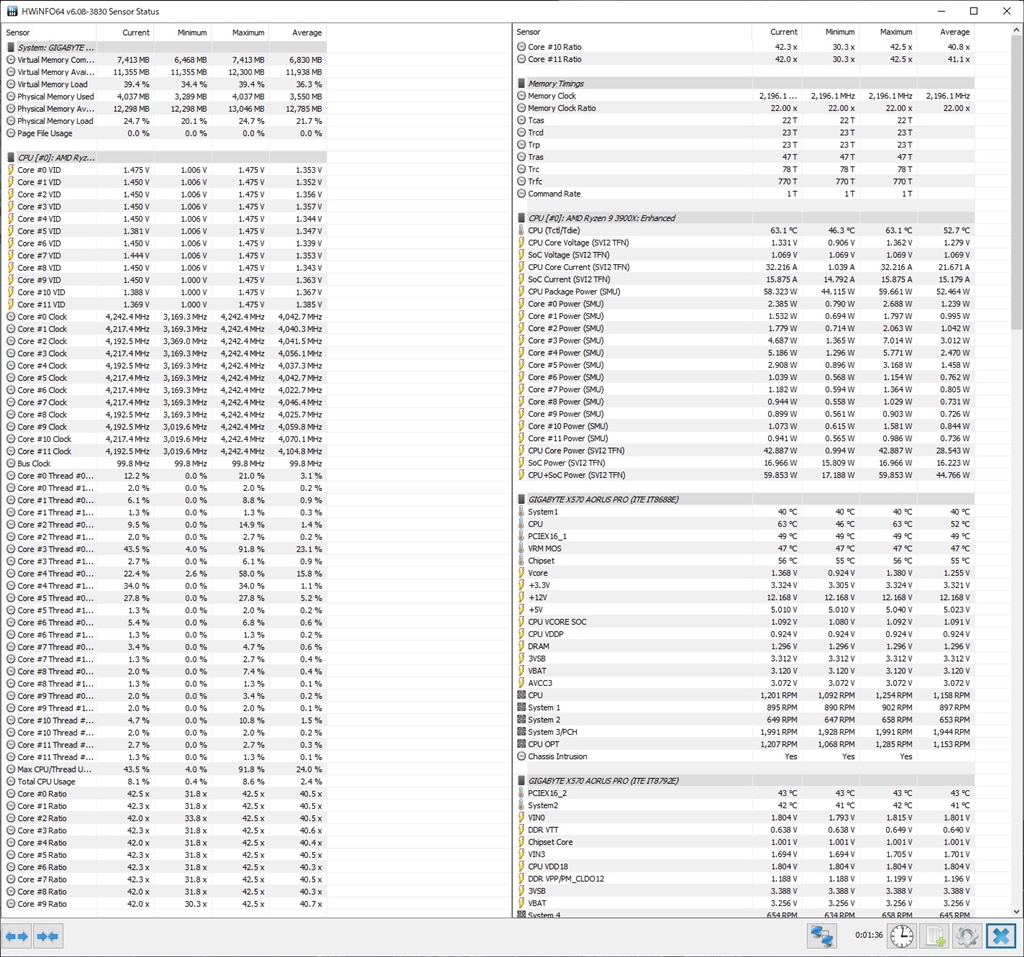Screen dimensions: 1024x957
Task: Select the Chipset Core voltage row
Action: (x=744, y=842)
